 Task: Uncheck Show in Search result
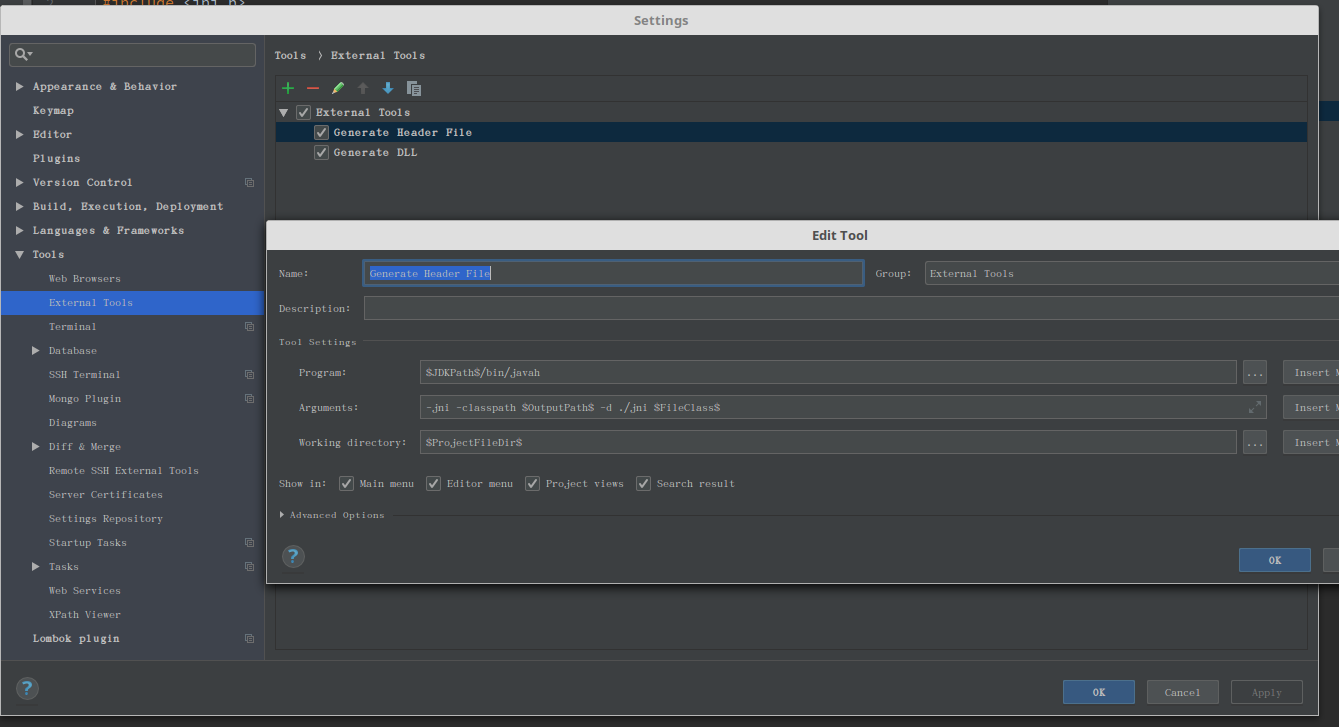click(643, 483)
